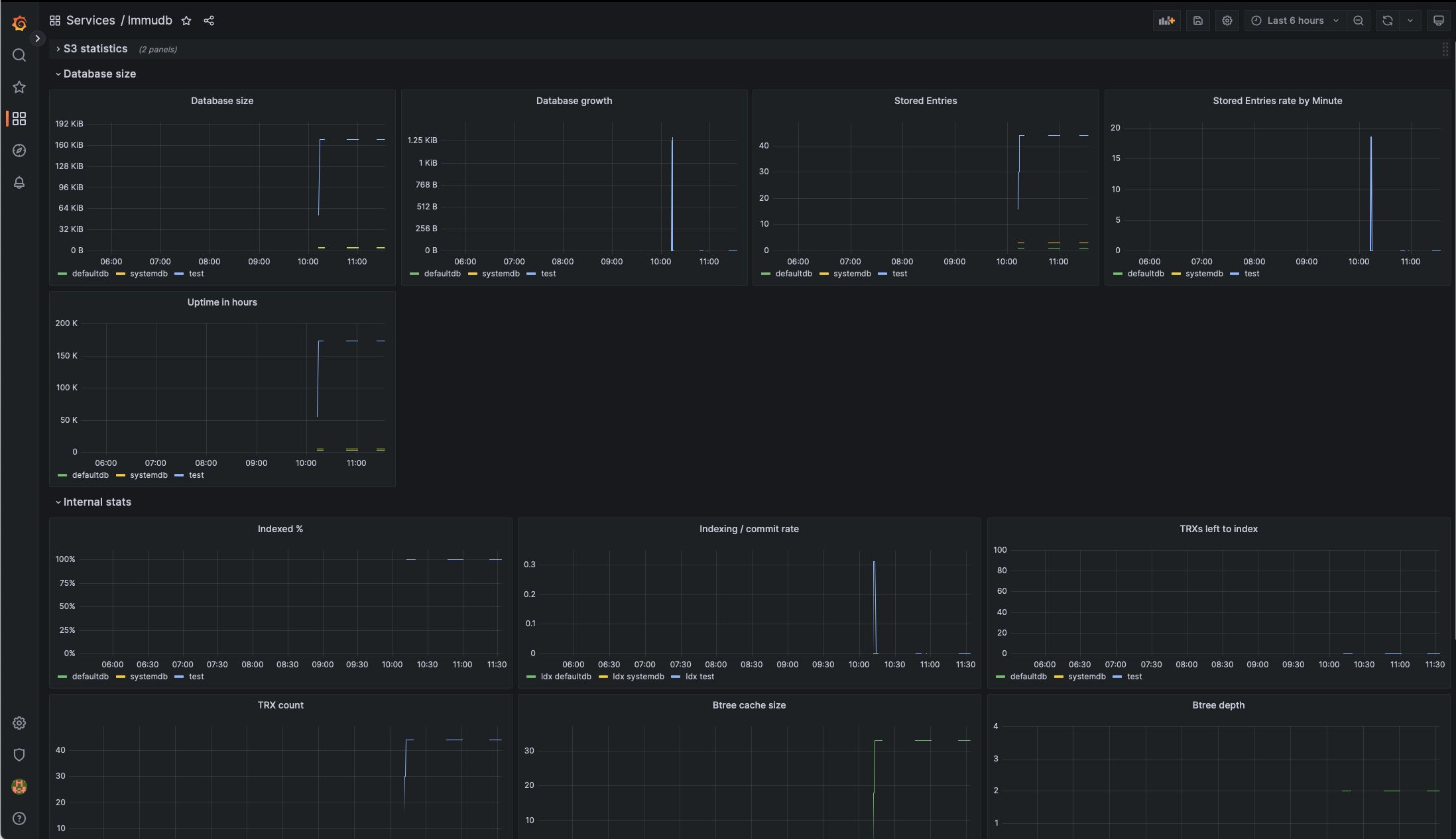
Task: Expand the S3 statistics row
Action: [x=95, y=49]
